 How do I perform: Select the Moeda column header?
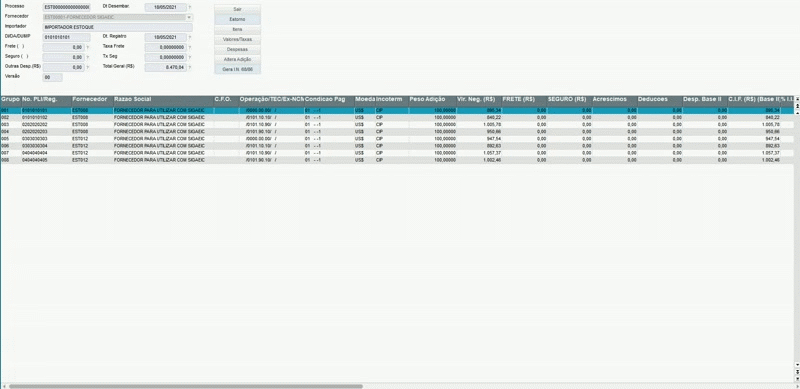tap(365, 99)
